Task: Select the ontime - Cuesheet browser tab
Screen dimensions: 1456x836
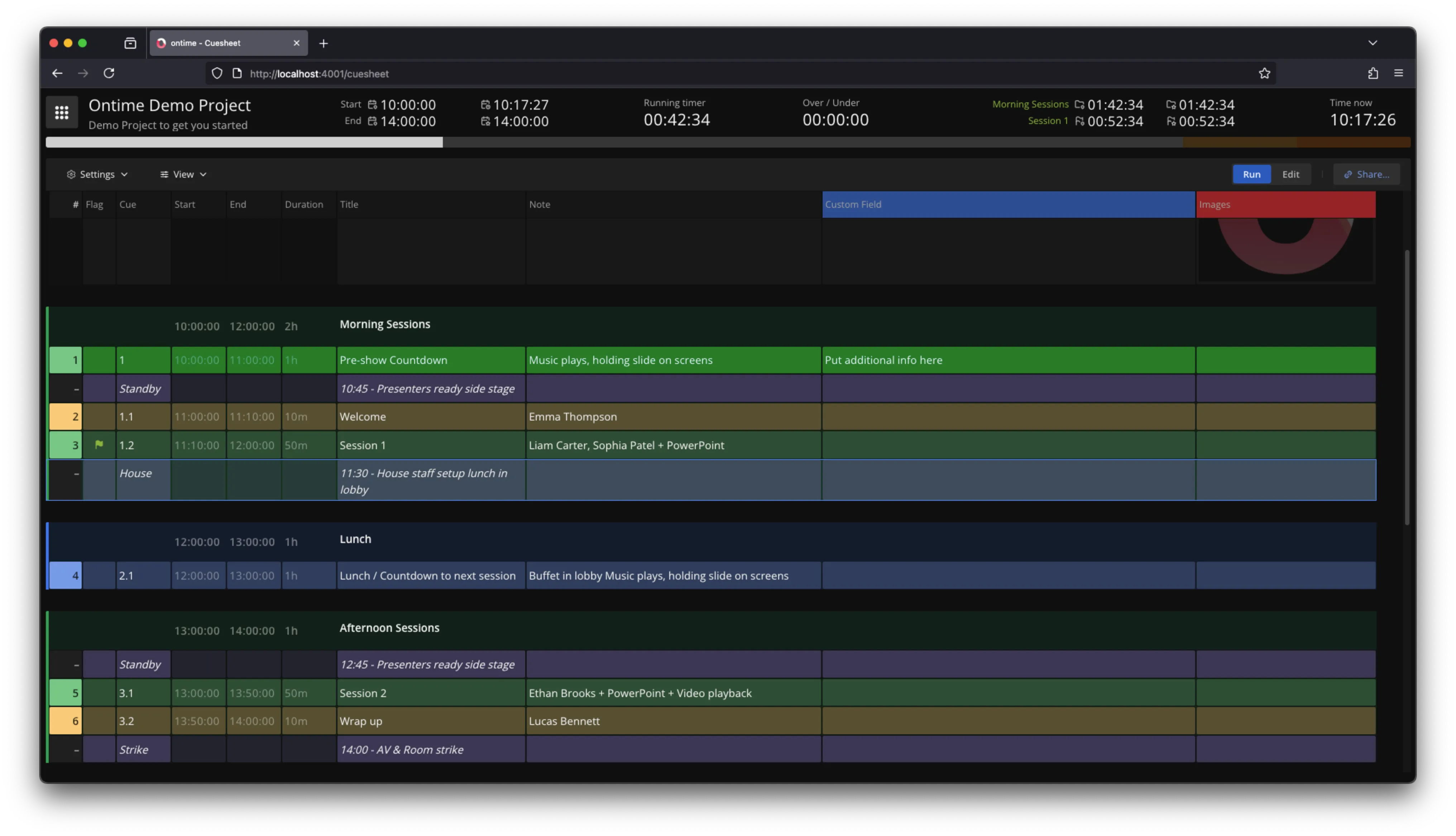Action: [224, 43]
